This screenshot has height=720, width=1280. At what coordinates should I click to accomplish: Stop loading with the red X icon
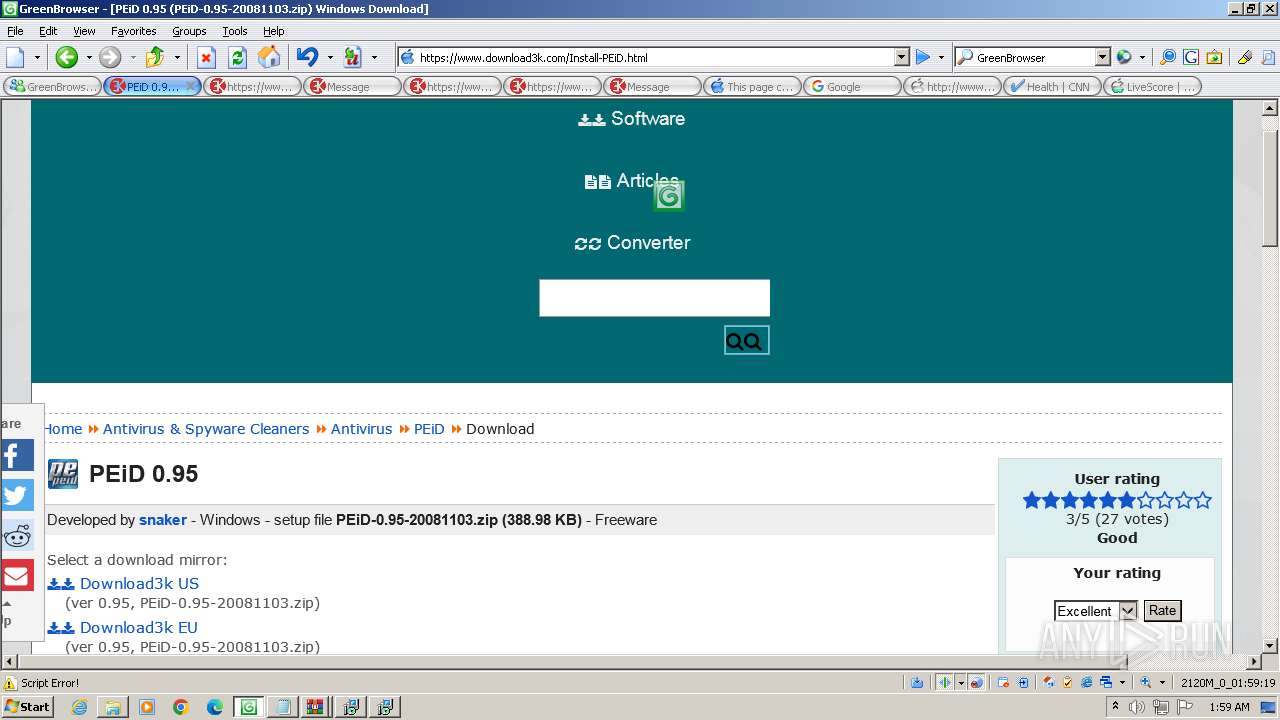coord(206,57)
